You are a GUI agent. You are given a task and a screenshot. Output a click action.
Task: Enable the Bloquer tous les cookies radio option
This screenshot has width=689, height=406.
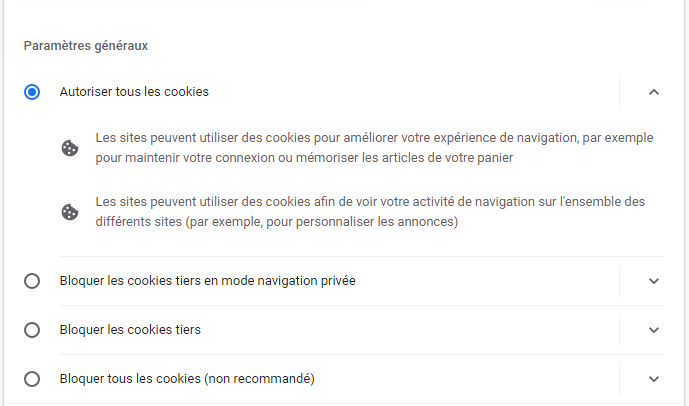32,379
